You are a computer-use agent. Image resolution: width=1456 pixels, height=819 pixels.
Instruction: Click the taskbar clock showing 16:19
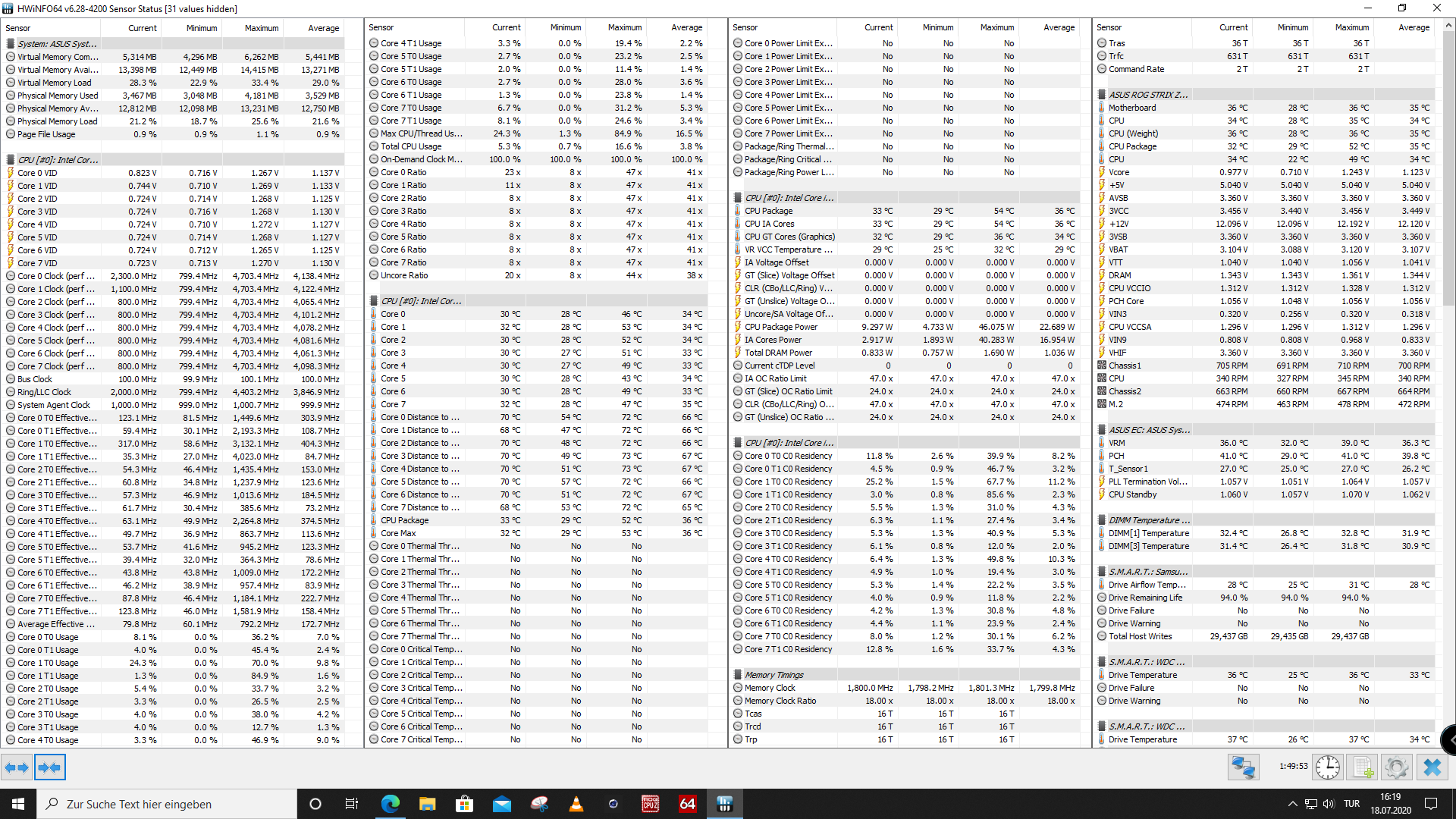(1391, 804)
